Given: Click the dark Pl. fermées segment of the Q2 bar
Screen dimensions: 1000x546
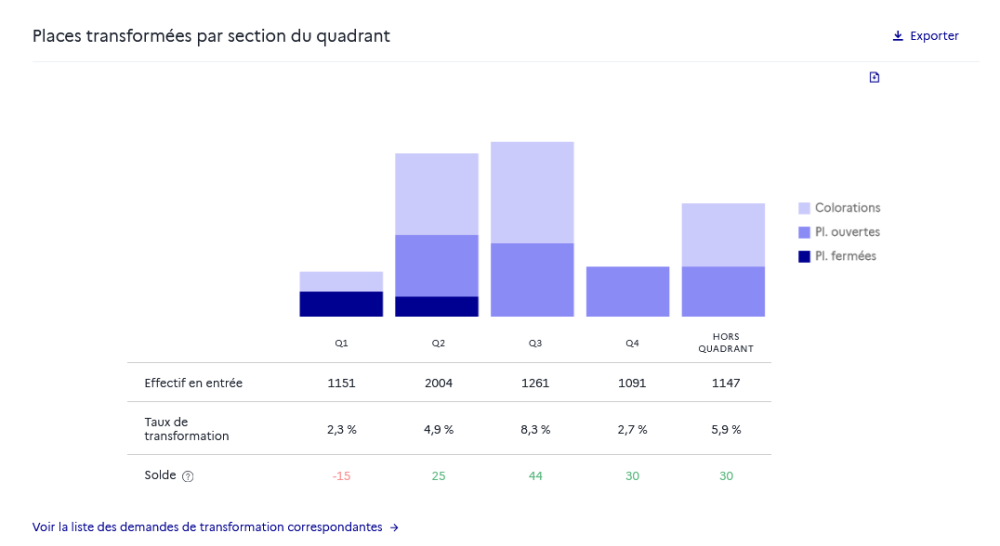Looking at the screenshot, I should 436,306.
